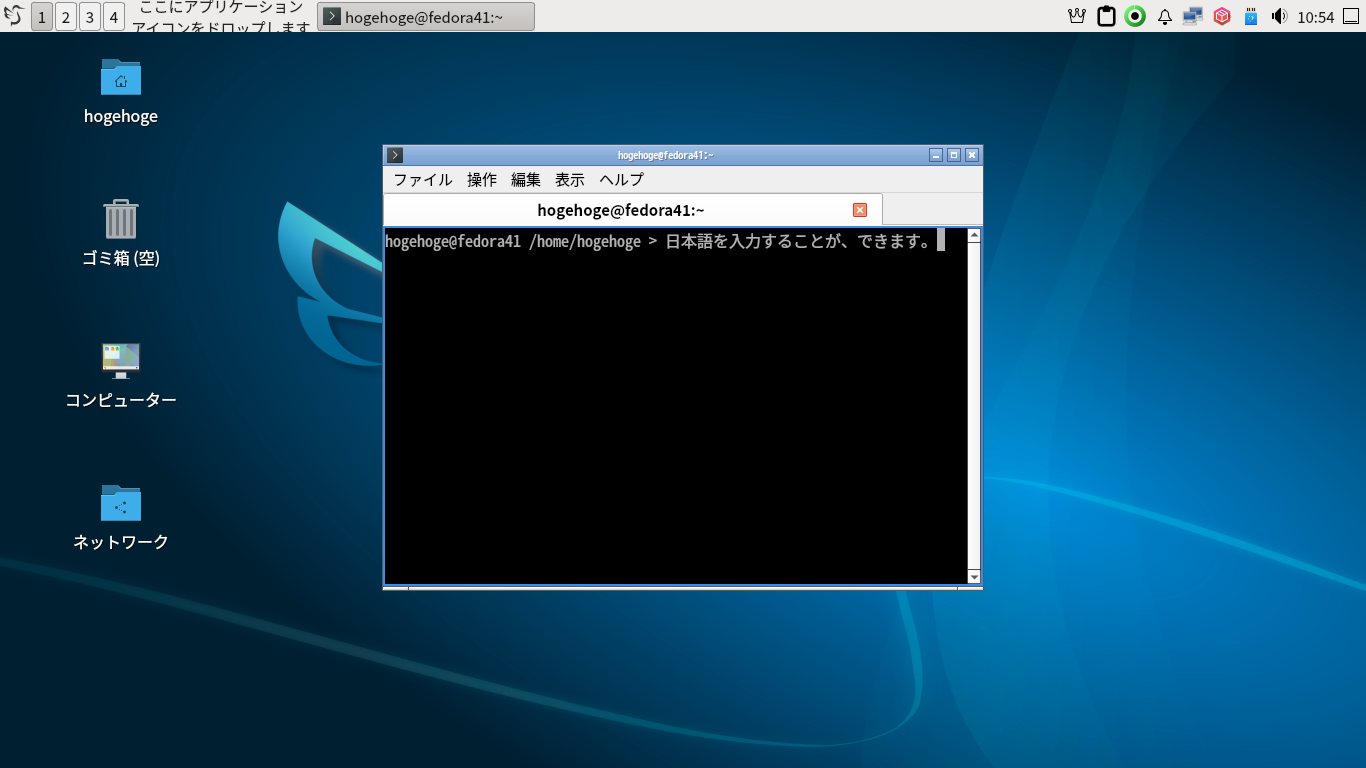Open the clipboard manager in the tray
1366x768 pixels.
coord(1105,16)
